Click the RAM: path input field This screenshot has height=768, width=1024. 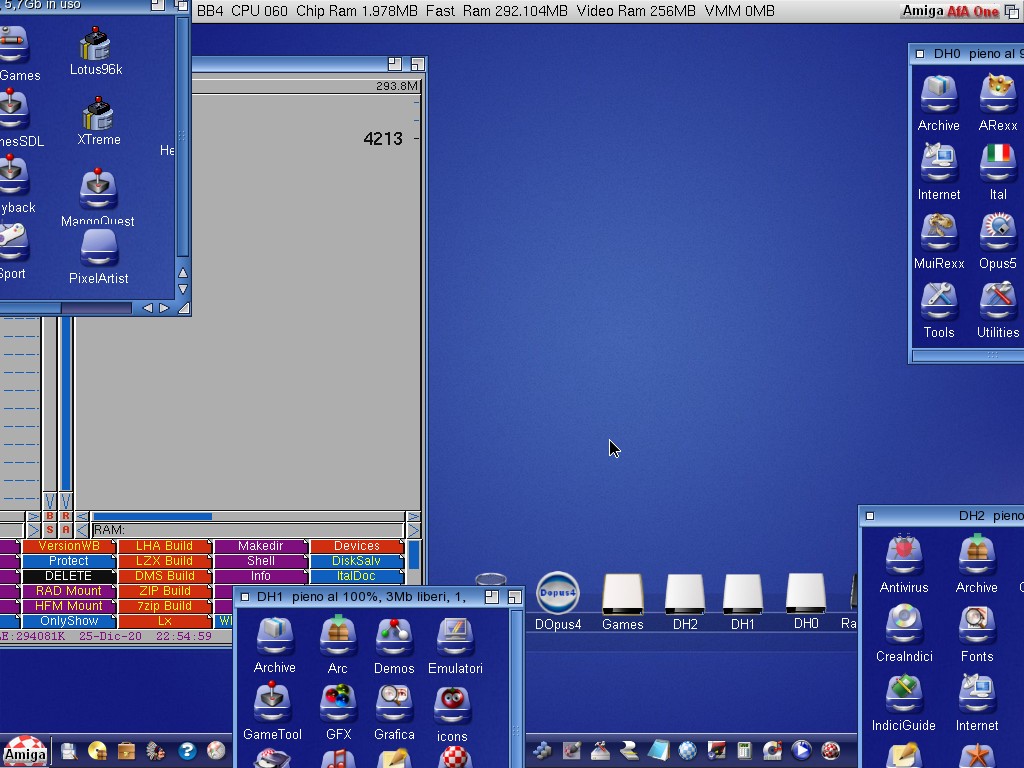coord(246,530)
